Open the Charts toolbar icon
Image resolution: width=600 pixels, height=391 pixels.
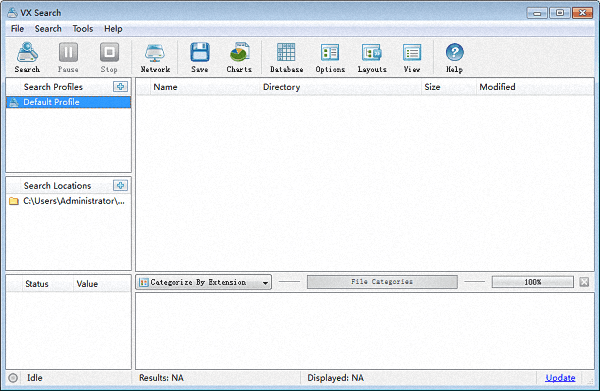tap(239, 57)
